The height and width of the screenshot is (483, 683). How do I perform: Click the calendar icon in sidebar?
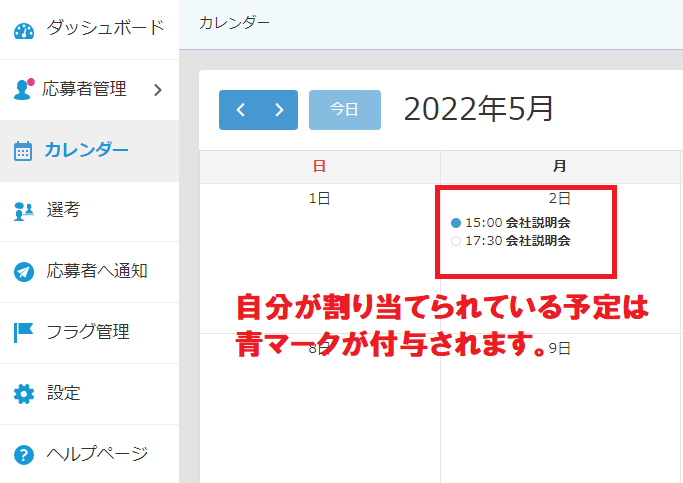pyautogui.click(x=23, y=151)
